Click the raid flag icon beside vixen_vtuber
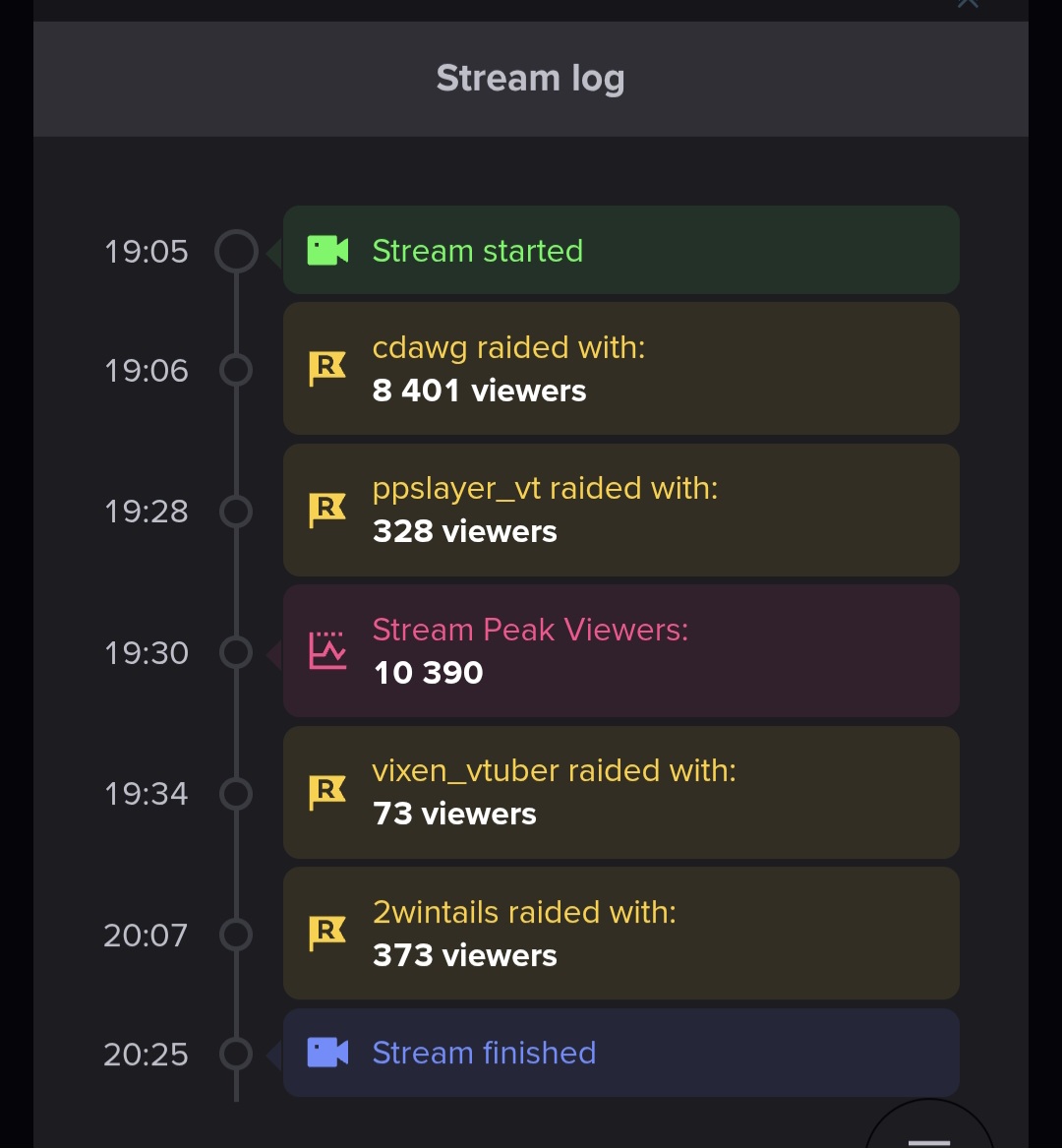The image size is (1062, 1148). pyautogui.click(x=326, y=792)
